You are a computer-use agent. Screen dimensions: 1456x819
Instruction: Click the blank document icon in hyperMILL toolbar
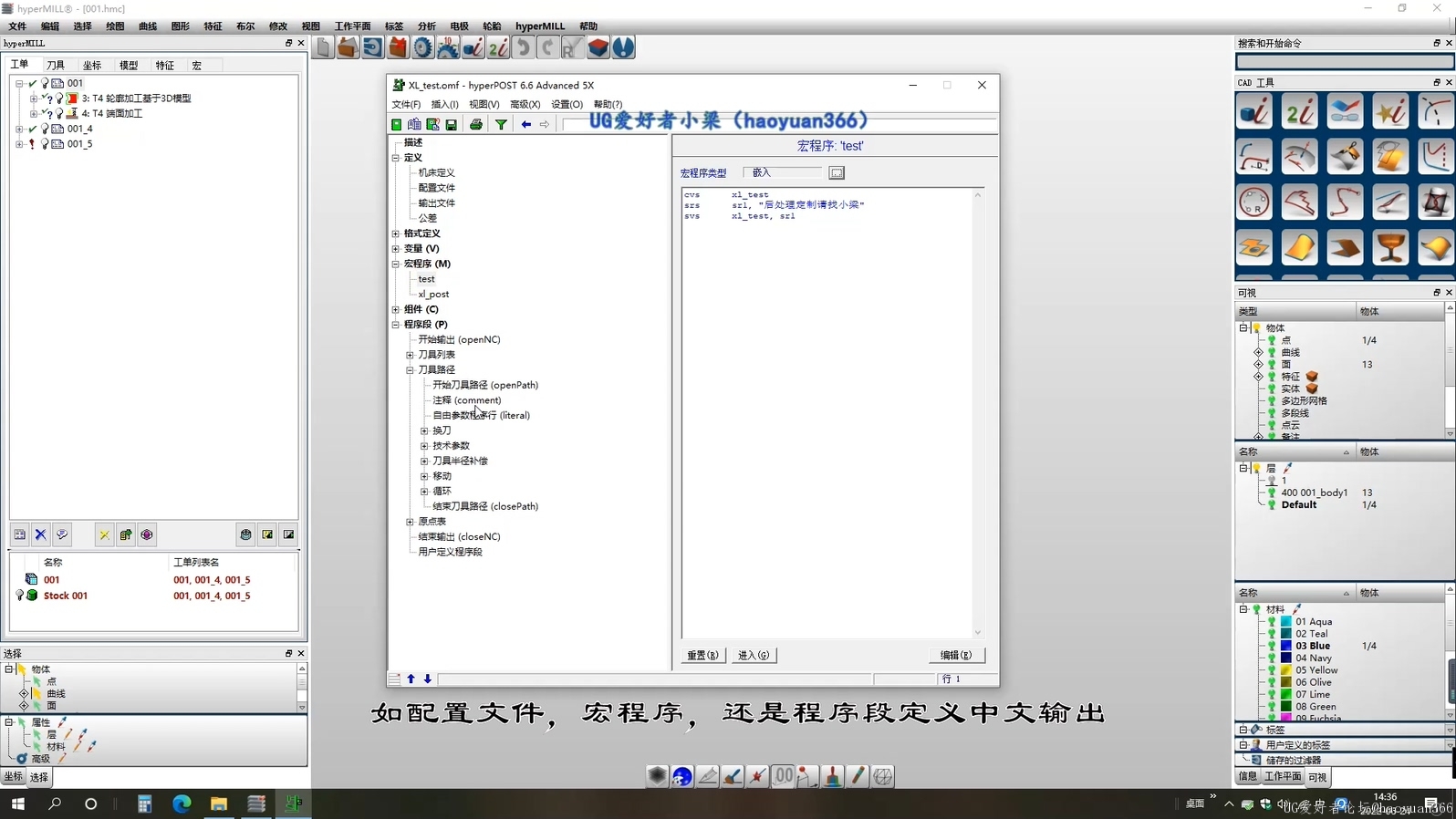pos(323,47)
